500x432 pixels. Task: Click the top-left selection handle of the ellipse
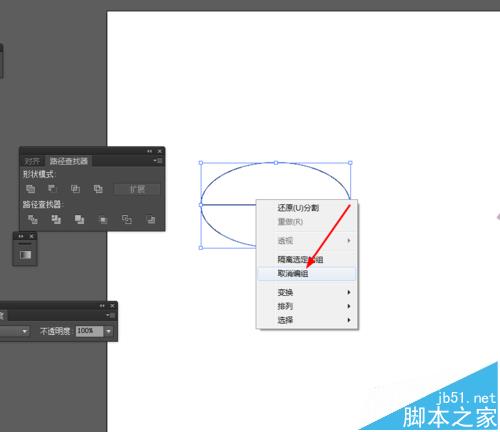click(x=201, y=163)
